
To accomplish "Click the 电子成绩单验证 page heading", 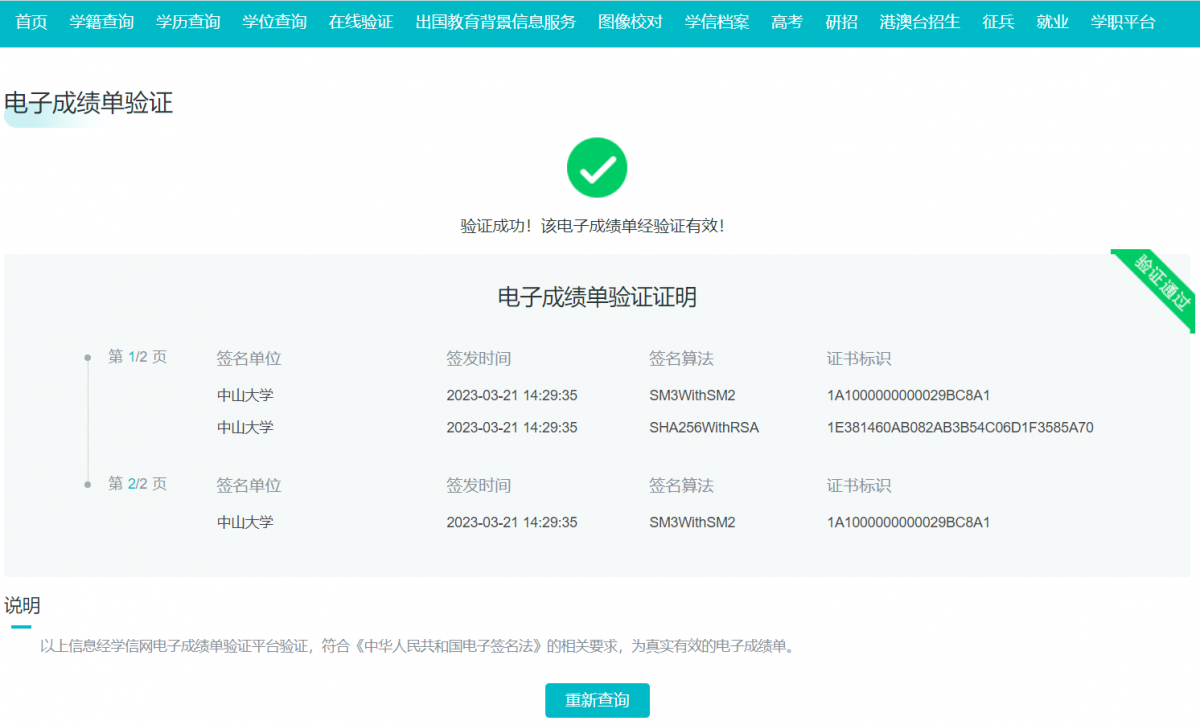I will click(89, 103).
